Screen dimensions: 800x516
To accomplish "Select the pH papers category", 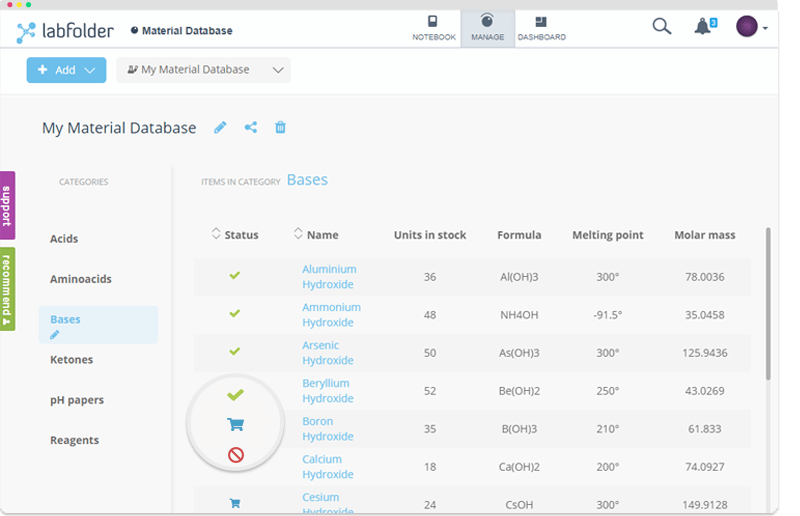I will (x=77, y=400).
